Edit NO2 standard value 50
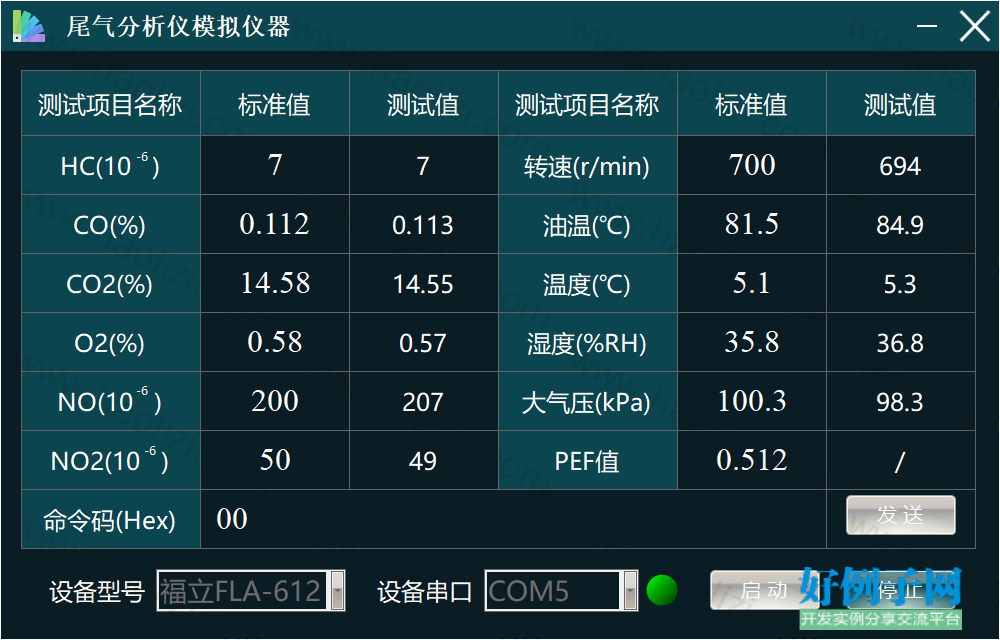Screen dimensions: 1000x640 [x=275, y=460]
